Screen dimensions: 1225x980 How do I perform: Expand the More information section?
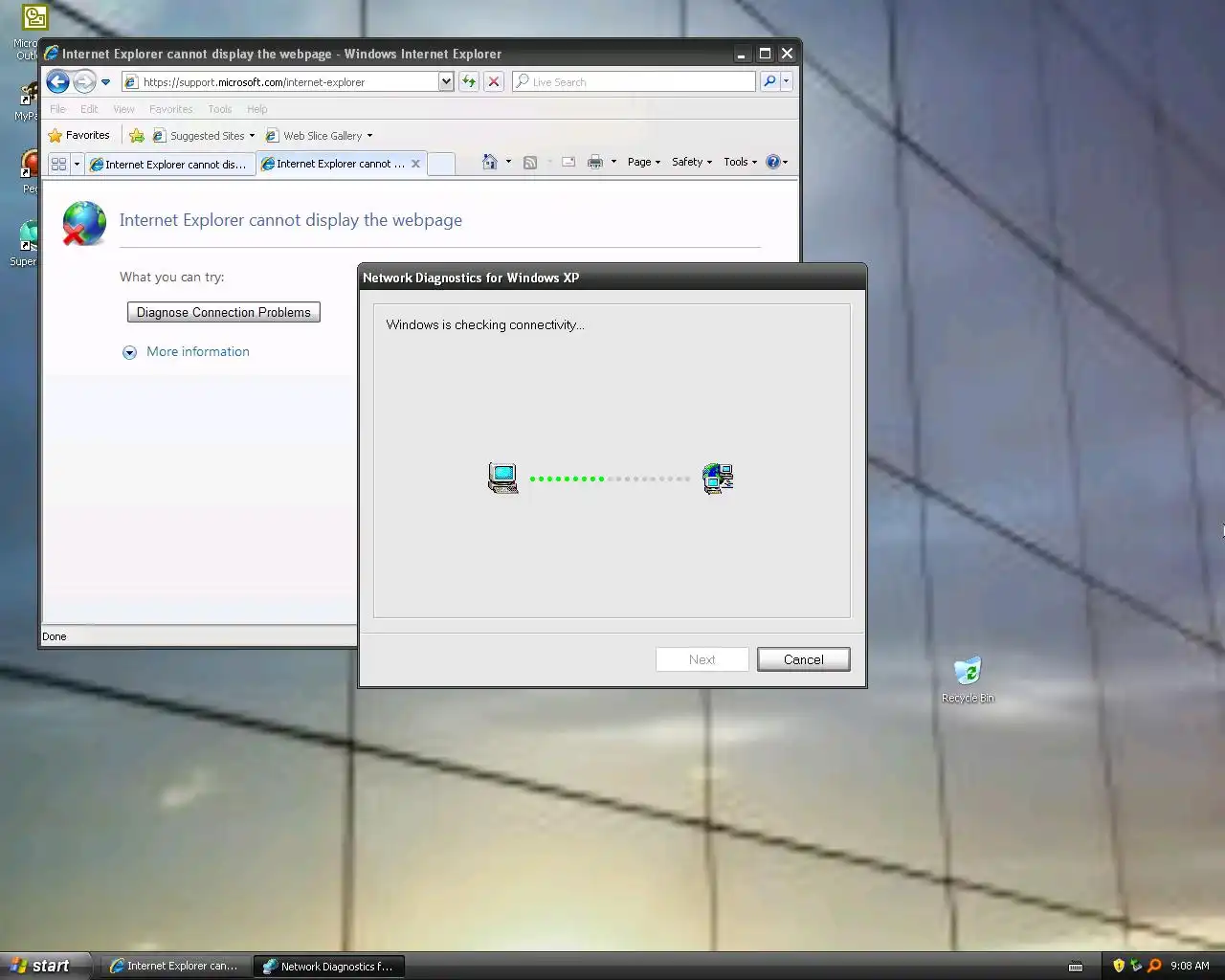(130, 352)
